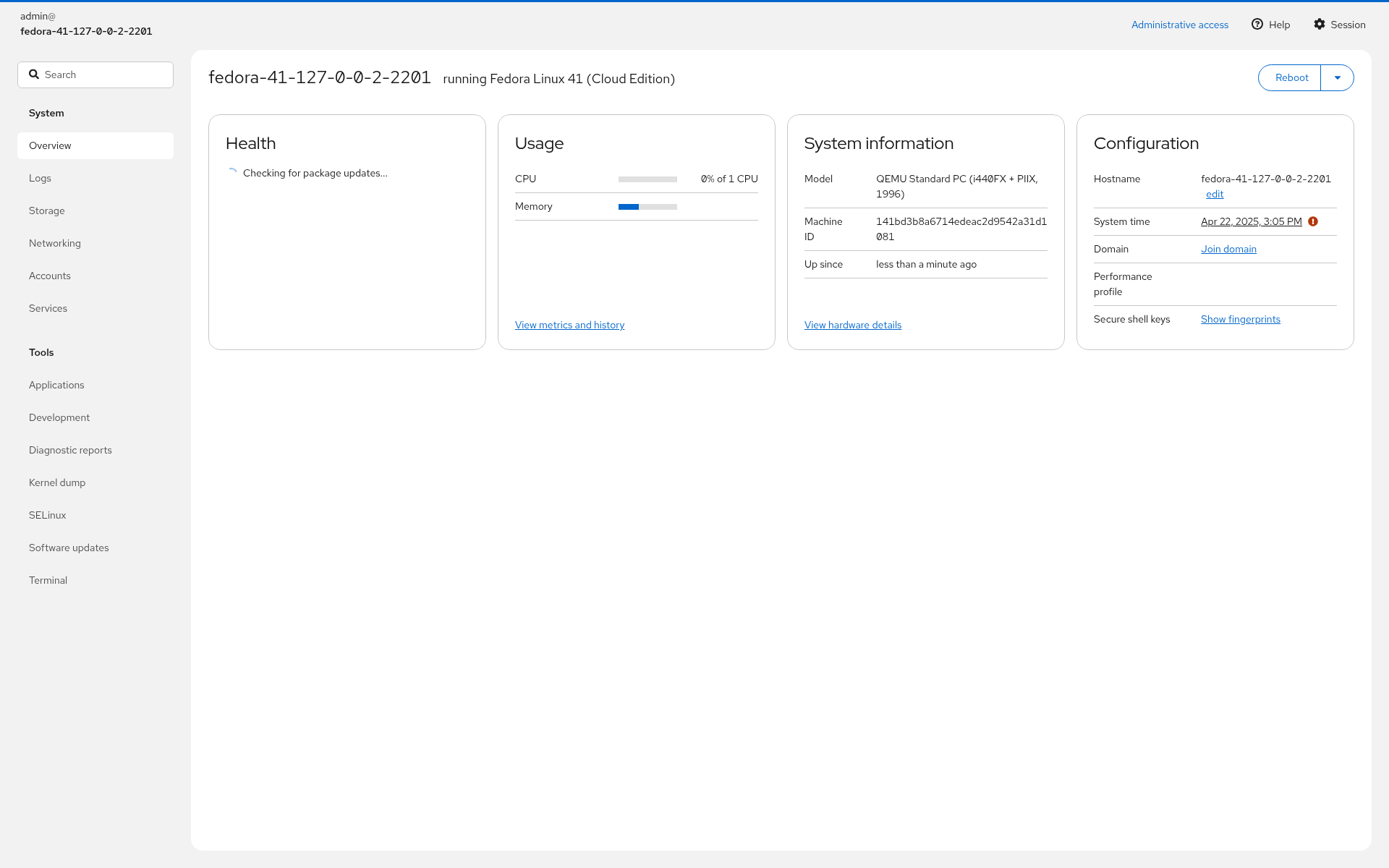The width and height of the screenshot is (1389, 868).
Task: Click View metrics and history link
Action: (569, 325)
